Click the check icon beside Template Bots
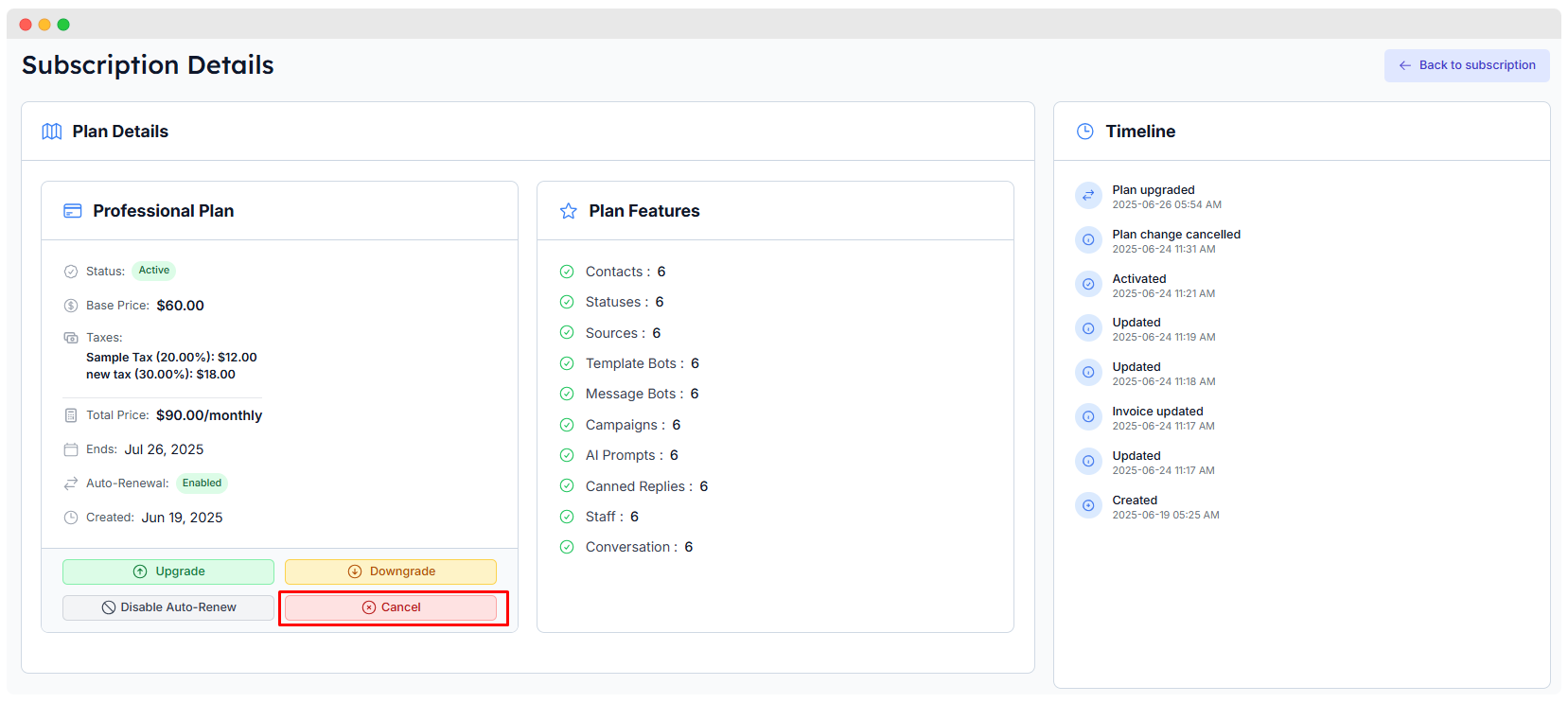Viewport: 1568px width, 703px height. coord(567,363)
